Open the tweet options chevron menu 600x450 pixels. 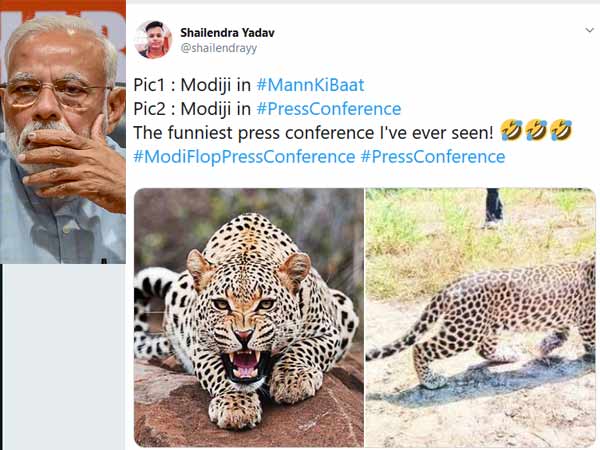tap(589, 31)
